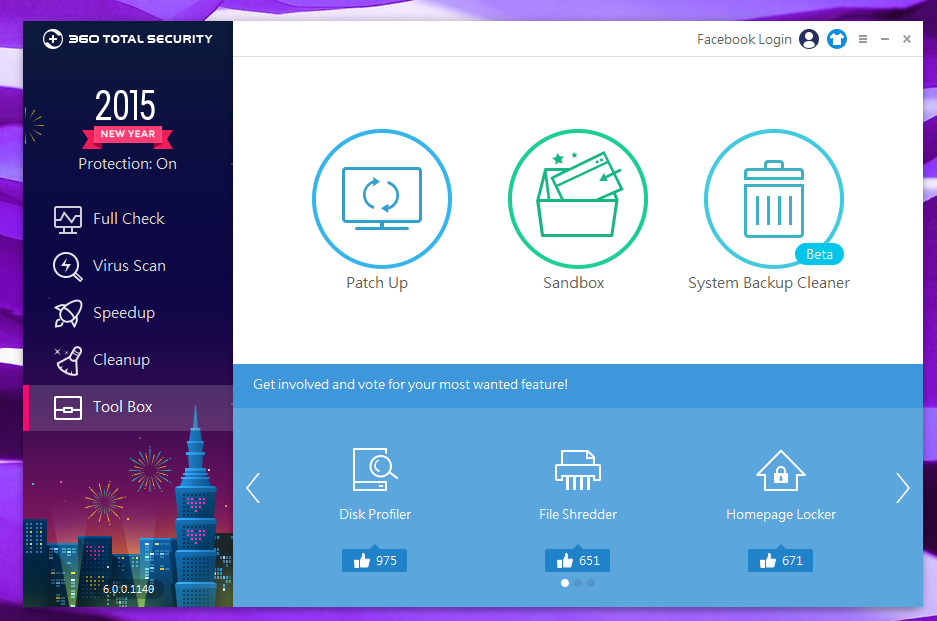Show previous features with left arrow
937x621 pixels.
point(253,488)
